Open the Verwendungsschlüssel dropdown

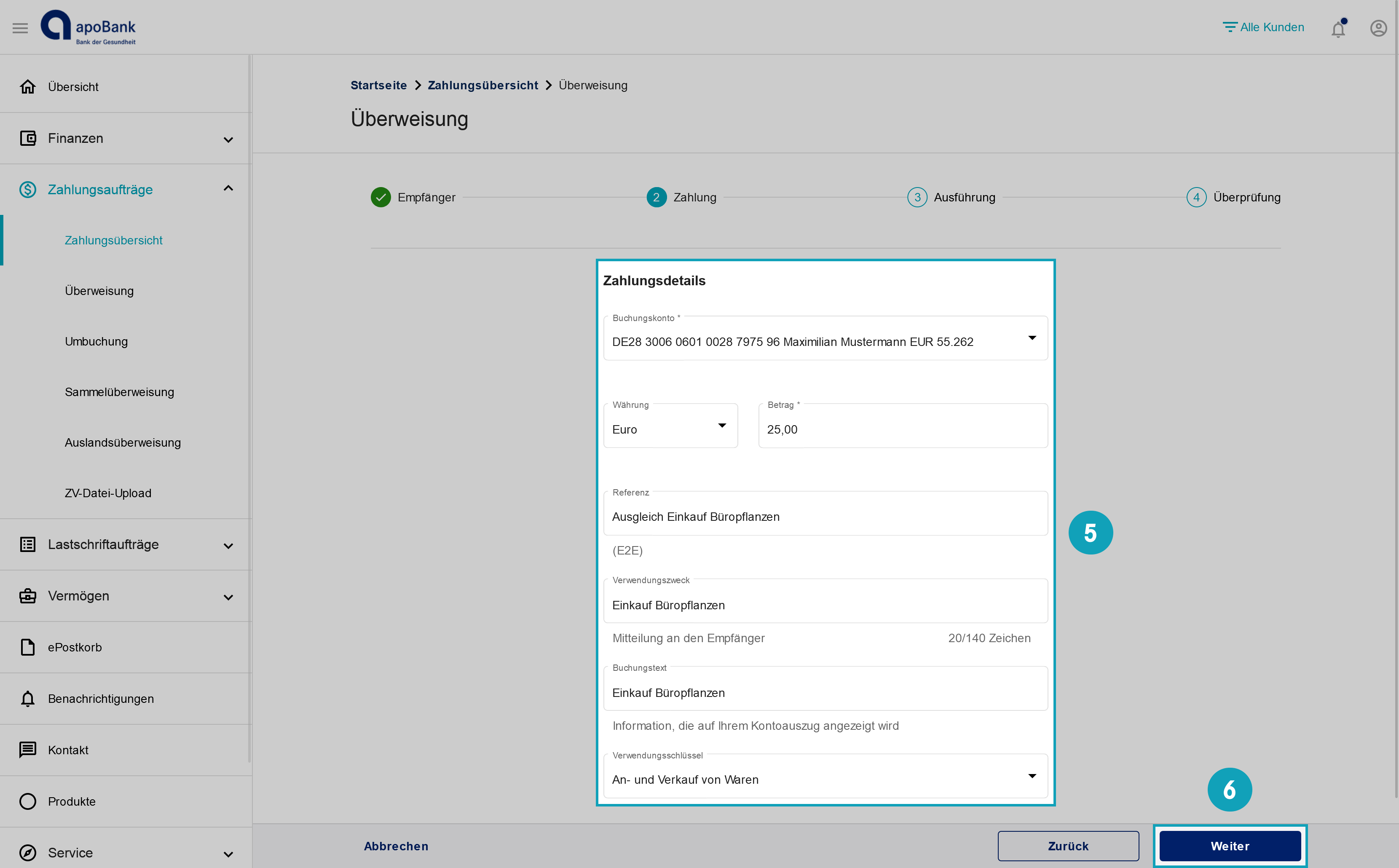click(825, 776)
